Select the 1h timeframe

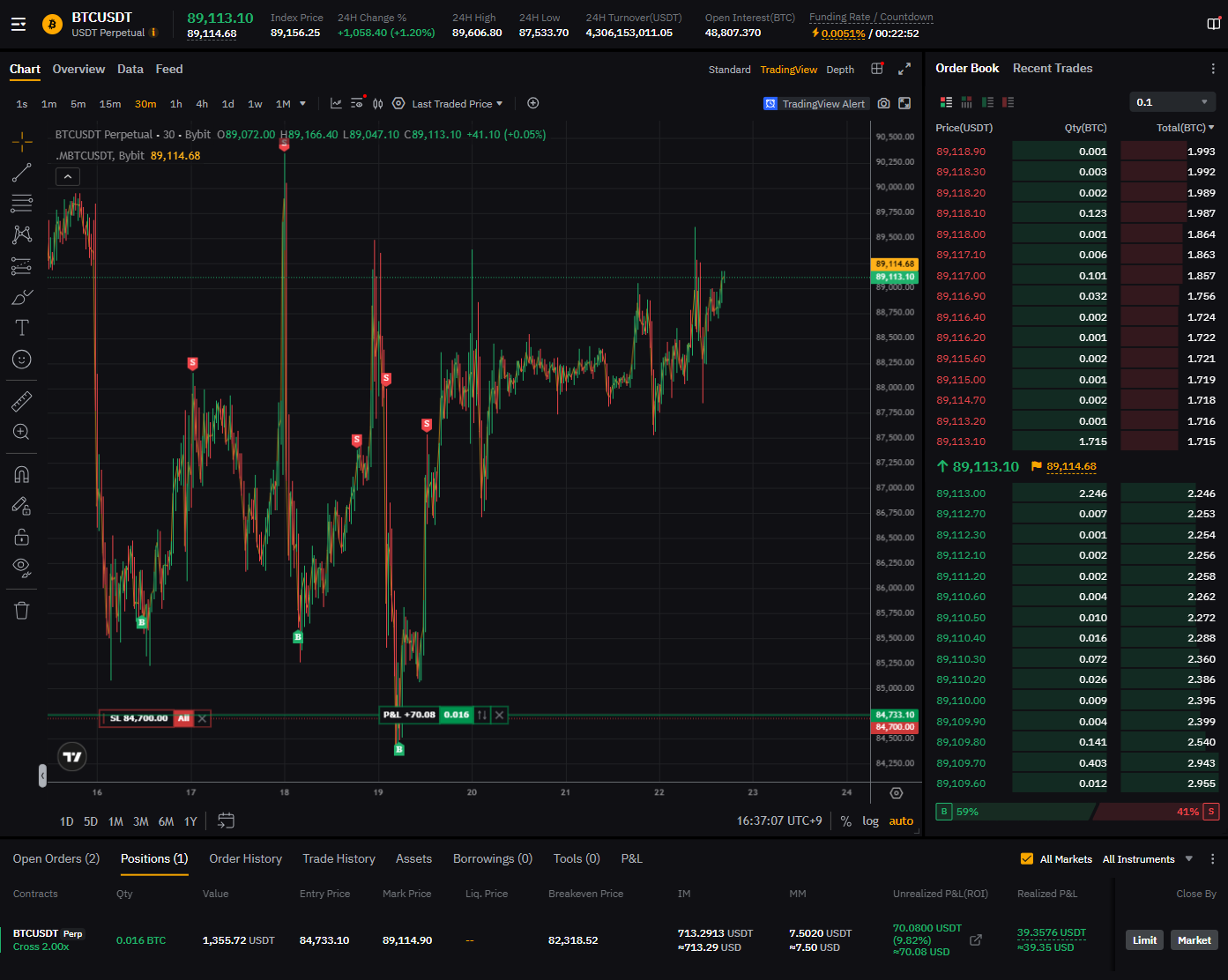[176, 104]
